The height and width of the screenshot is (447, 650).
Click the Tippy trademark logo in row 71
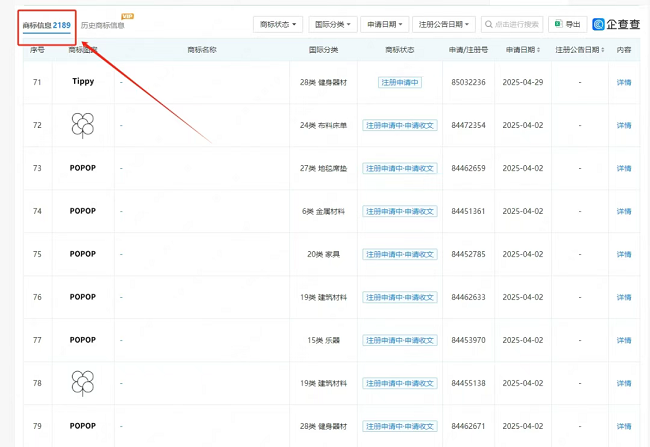(83, 82)
